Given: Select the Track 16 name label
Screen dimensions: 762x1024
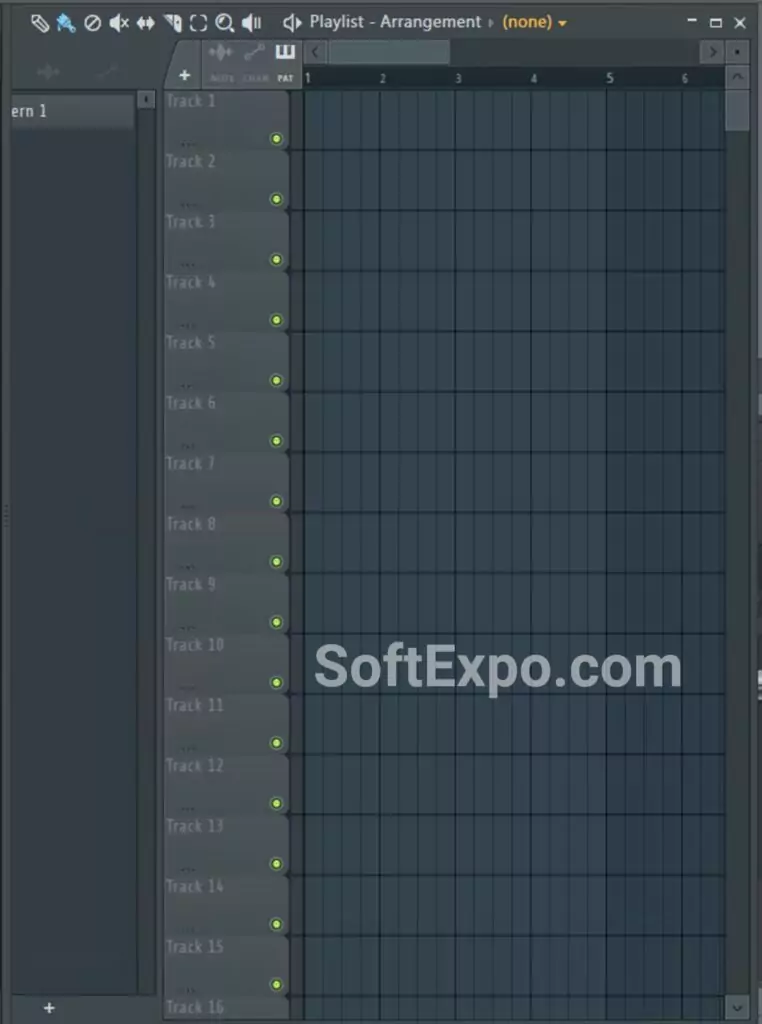Looking at the screenshot, I should [x=195, y=1008].
